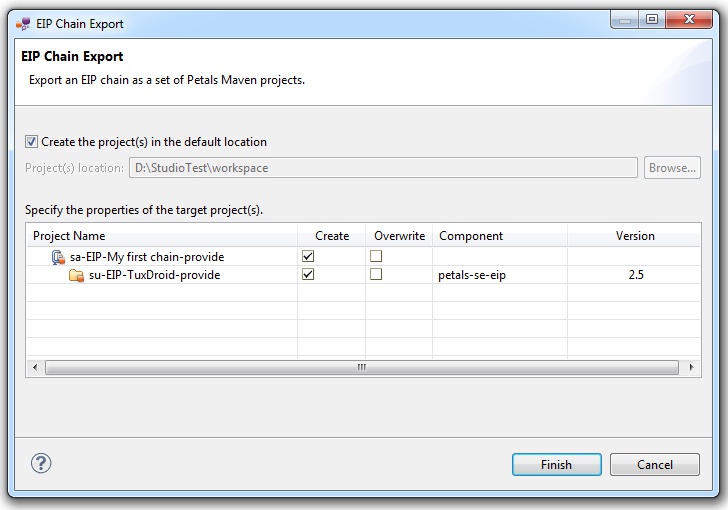Uncheck Create the project(s) in default location
Image resolution: width=728 pixels, height=510 pixels.
[32, 142]
